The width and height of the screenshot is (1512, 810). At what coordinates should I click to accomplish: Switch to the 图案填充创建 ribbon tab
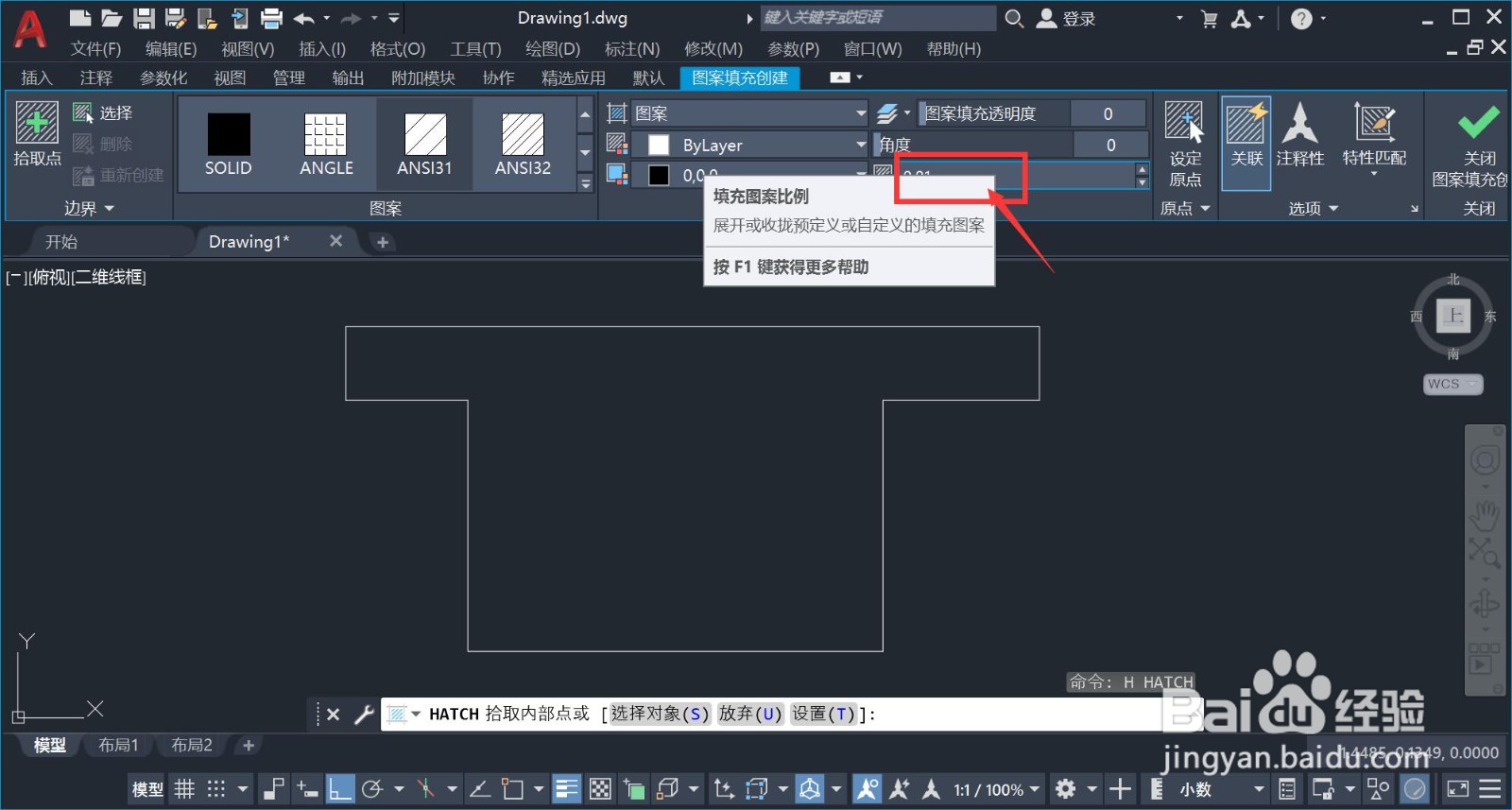coord(740,78)
